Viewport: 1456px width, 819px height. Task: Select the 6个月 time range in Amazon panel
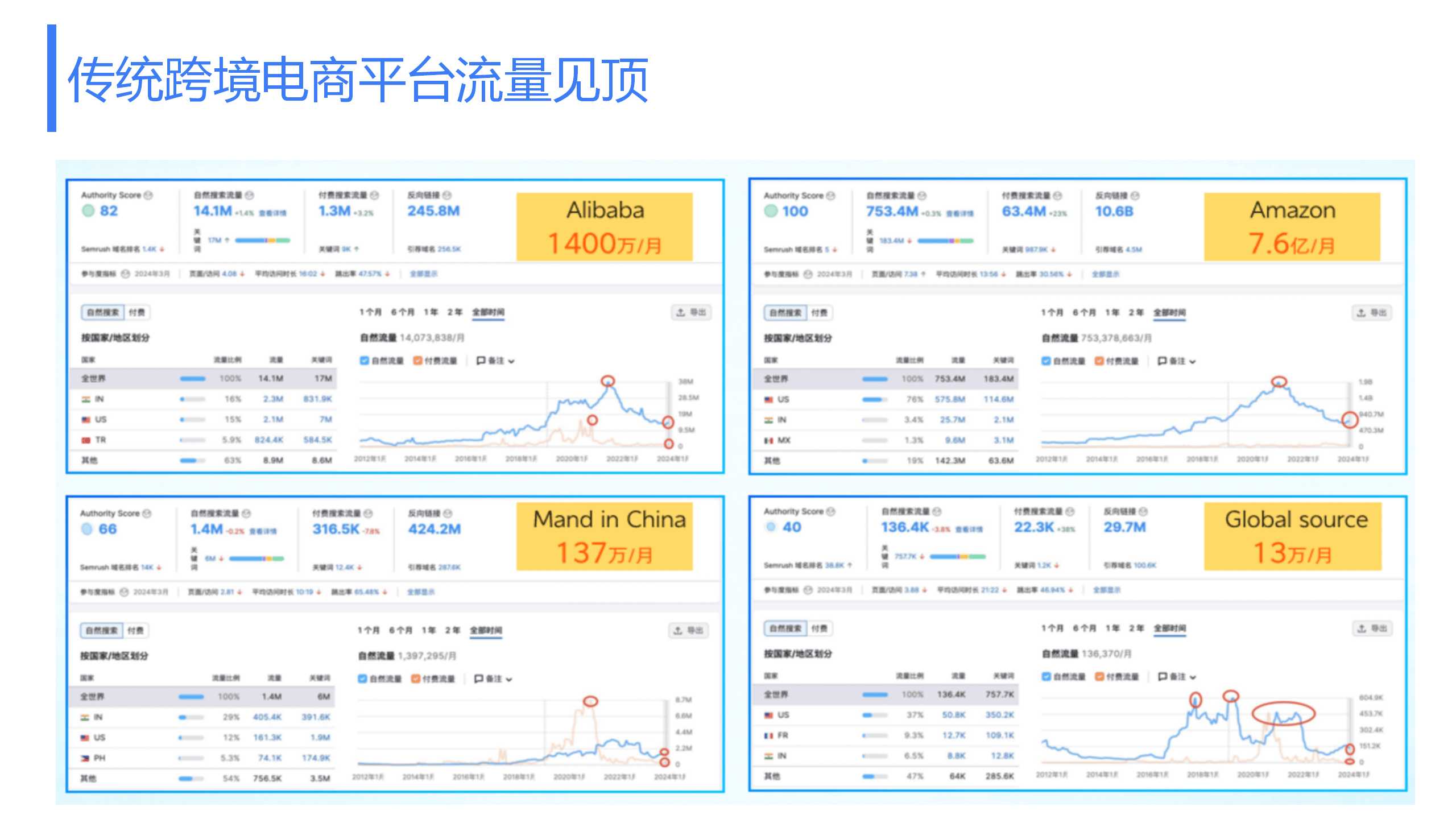1084,313
